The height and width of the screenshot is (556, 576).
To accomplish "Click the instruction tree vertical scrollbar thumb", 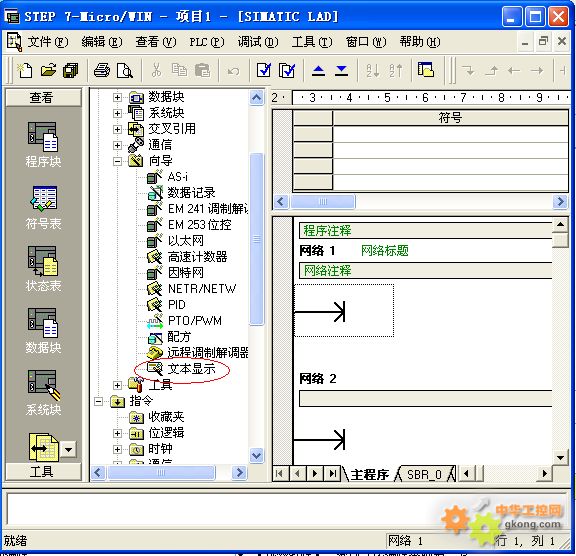I will coord(256,239).
